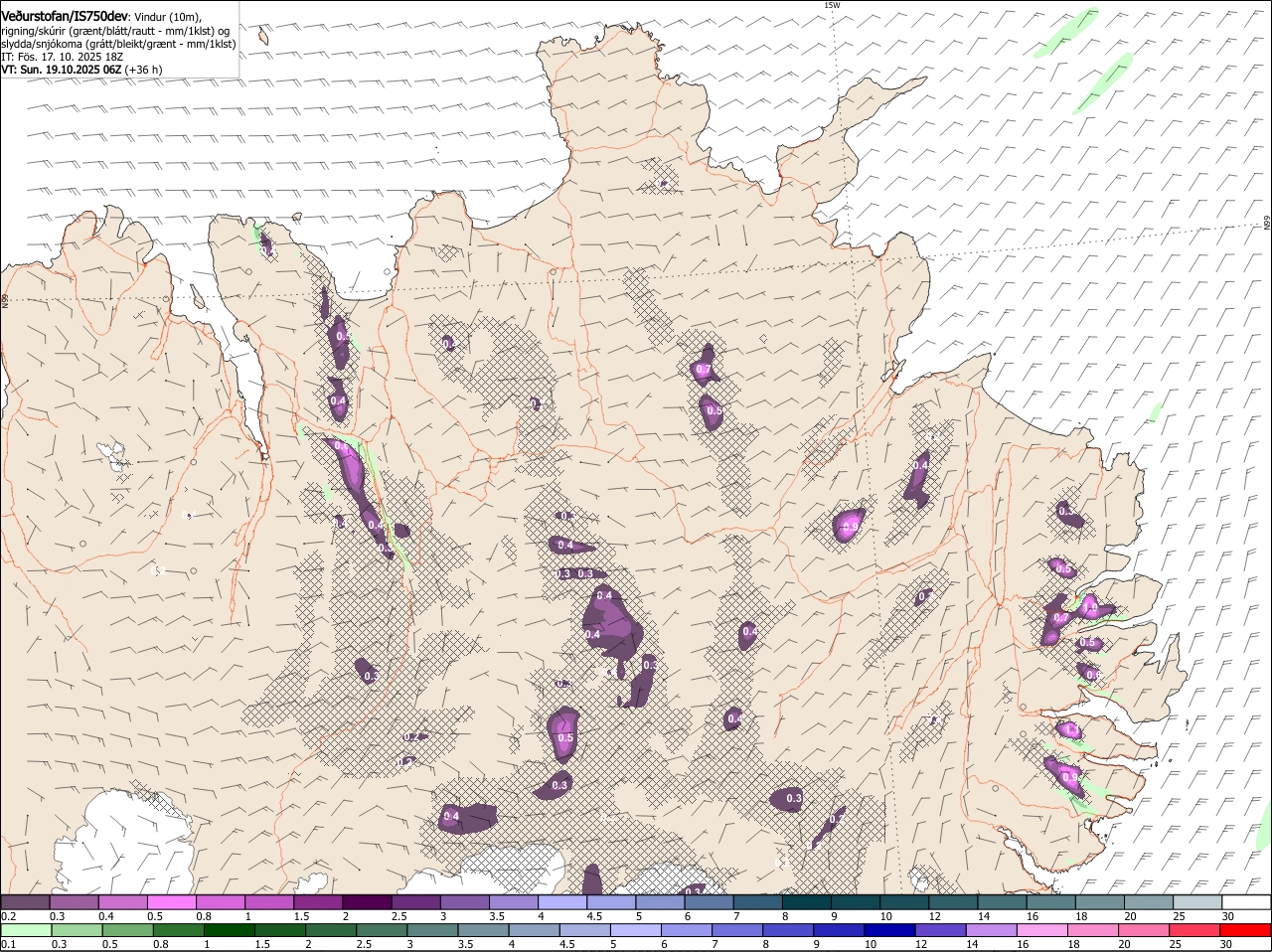The height and width of the screenshot is (952, 1272).
Task: Pick the teal top-row swatch between 8 and 9
Action: [807, 902]
